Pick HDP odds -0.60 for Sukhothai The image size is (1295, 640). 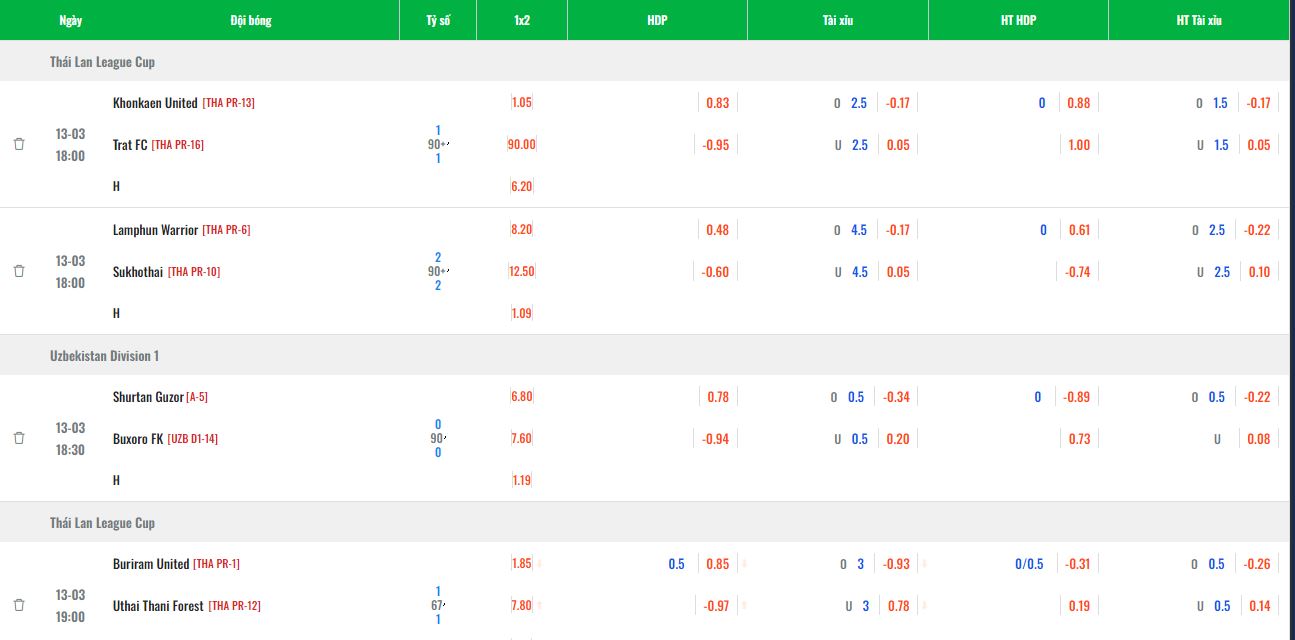point(715,272)
